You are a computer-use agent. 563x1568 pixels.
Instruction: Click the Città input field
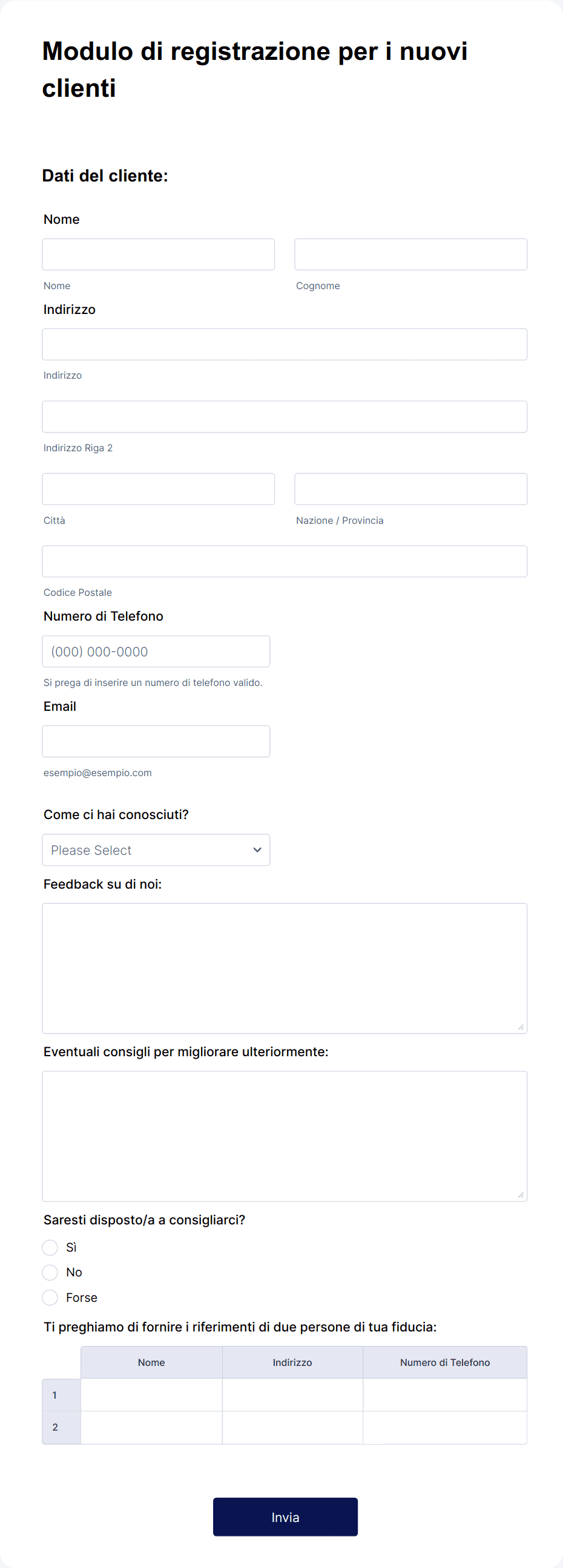[159, 489]
